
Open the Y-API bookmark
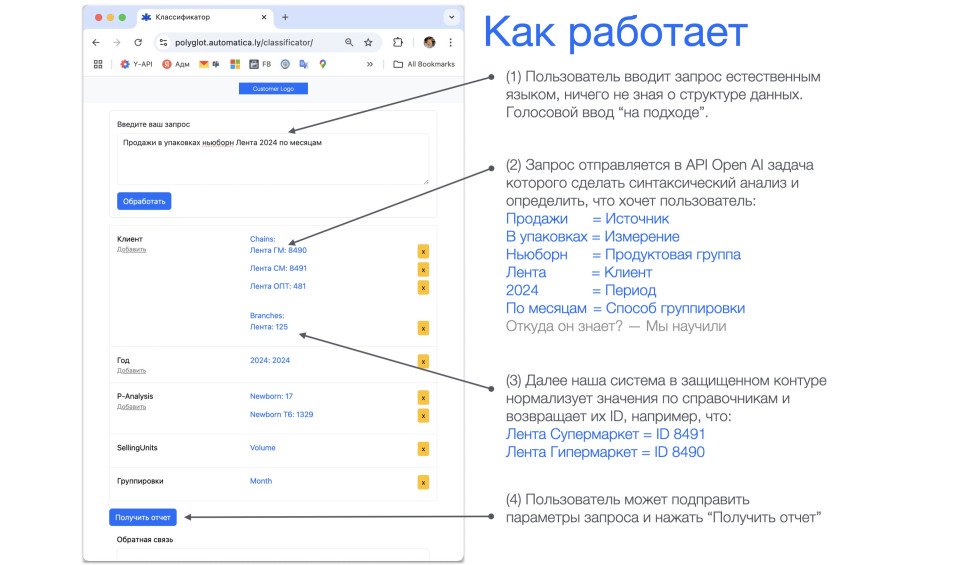[136, 64]
